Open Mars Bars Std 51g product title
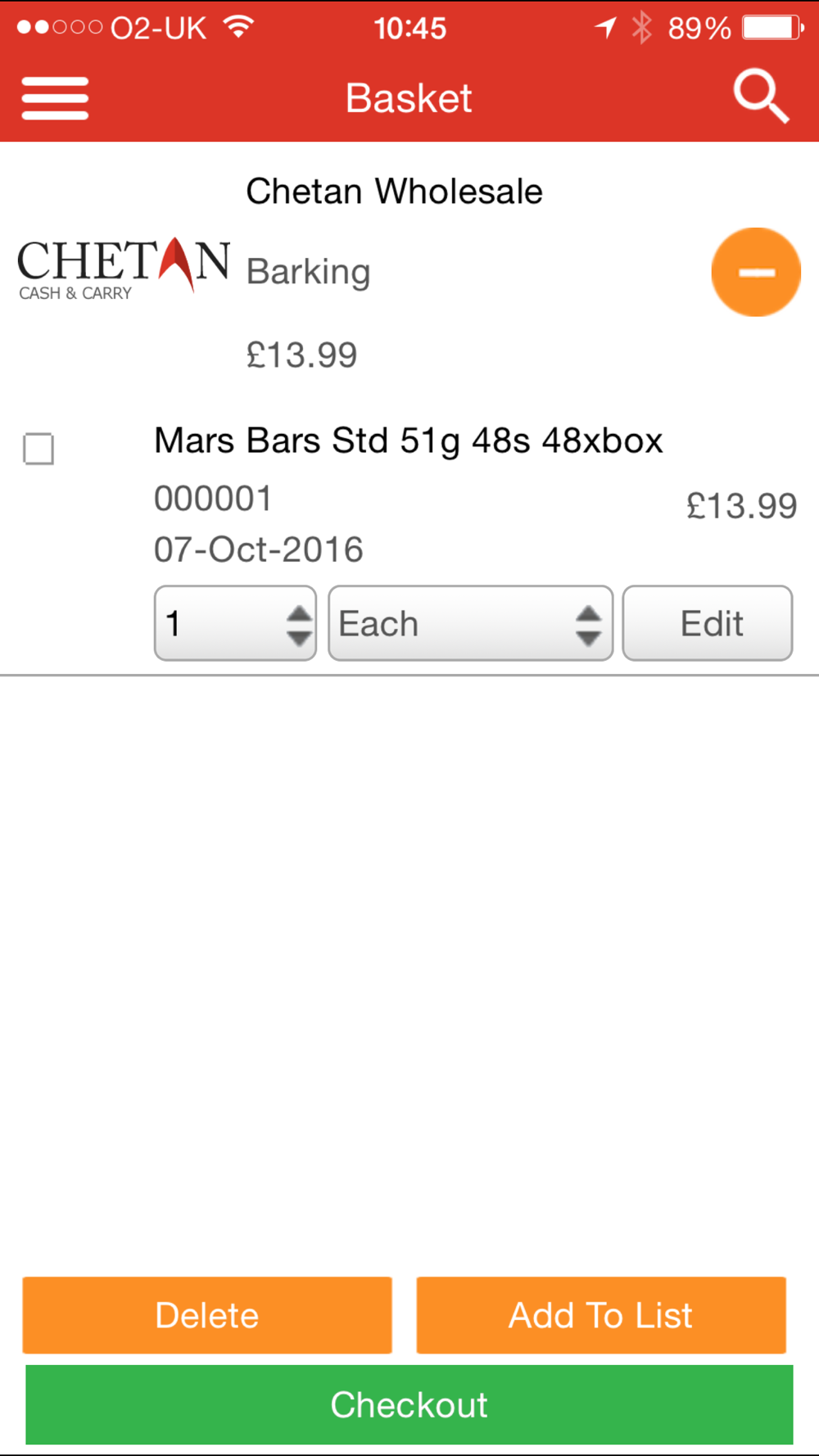 (x=408, y=441)
